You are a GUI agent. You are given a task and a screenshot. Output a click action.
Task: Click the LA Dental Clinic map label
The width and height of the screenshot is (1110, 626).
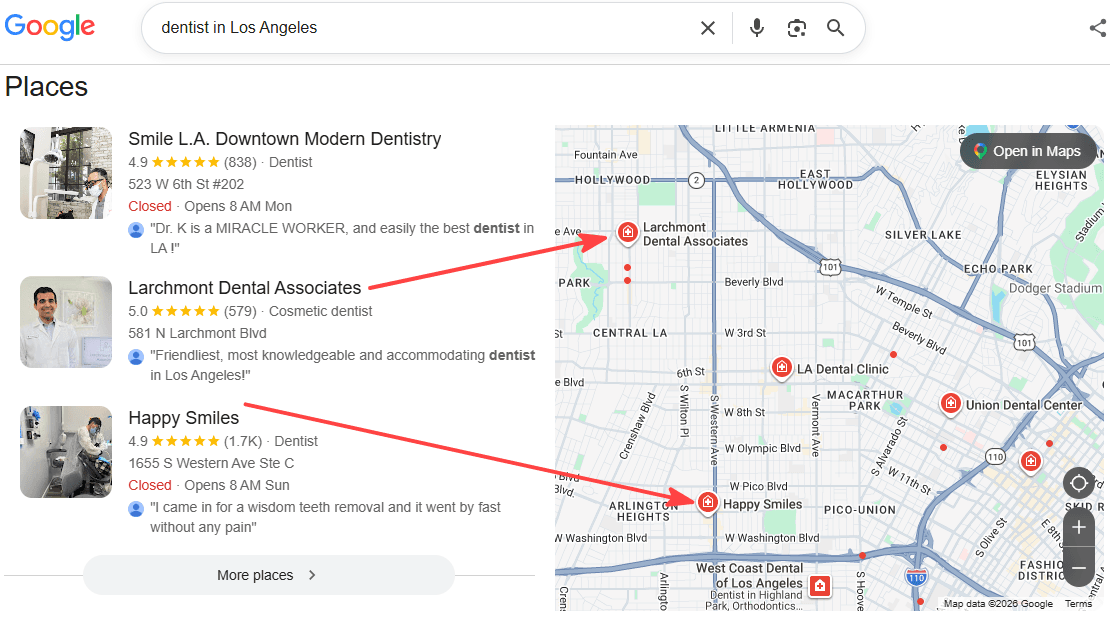coord(842,369)
